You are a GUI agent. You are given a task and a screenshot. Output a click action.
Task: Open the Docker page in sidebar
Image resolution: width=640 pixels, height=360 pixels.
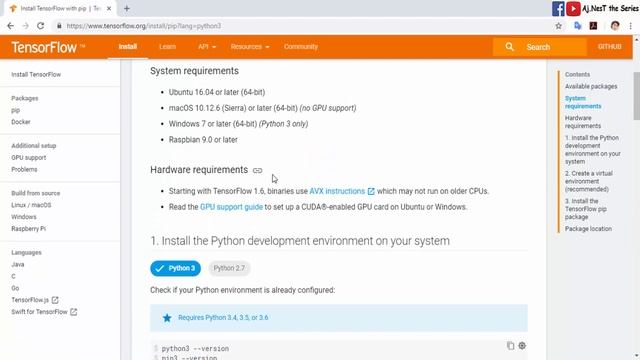21,122
